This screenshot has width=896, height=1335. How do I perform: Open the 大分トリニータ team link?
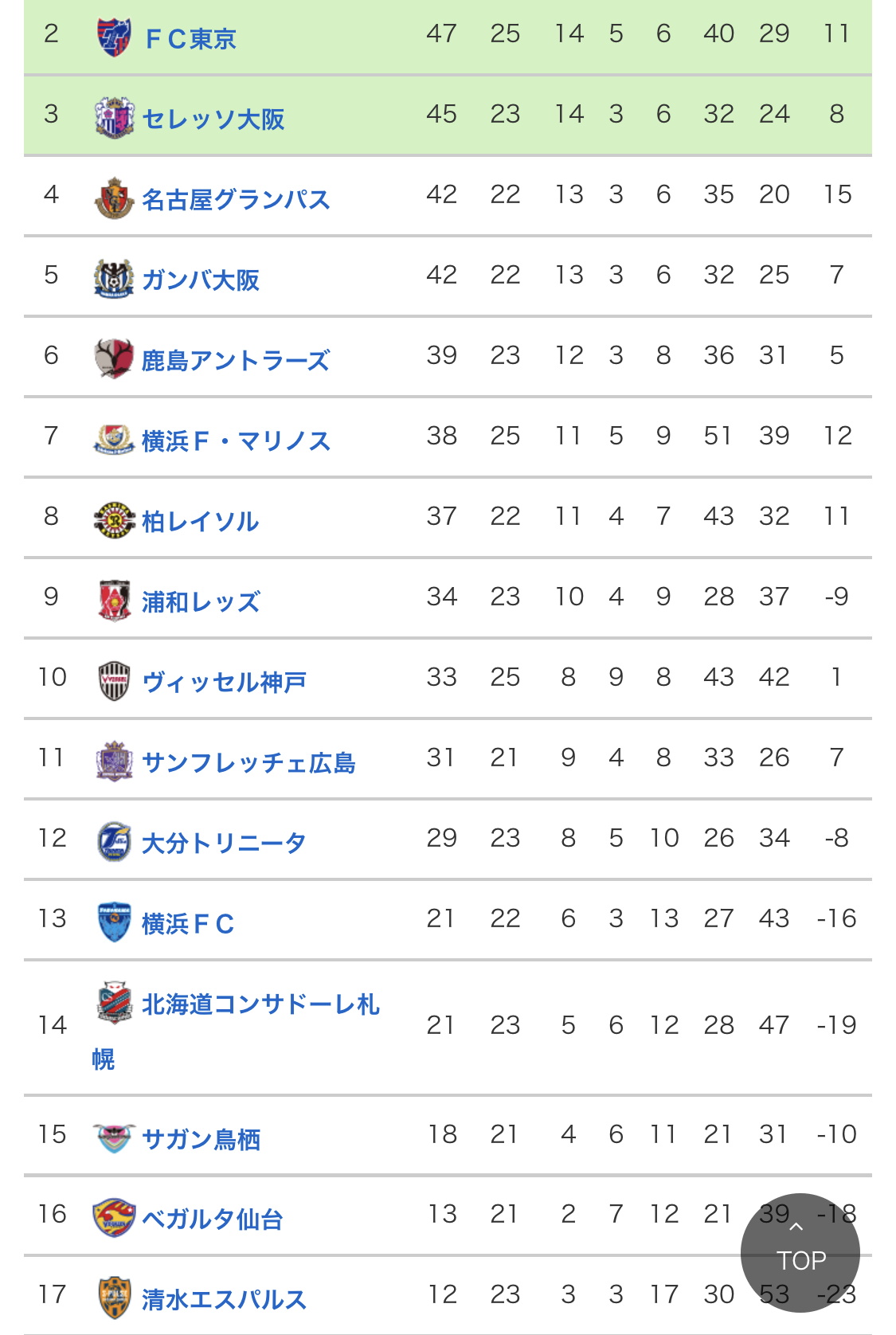coord(224,843)
